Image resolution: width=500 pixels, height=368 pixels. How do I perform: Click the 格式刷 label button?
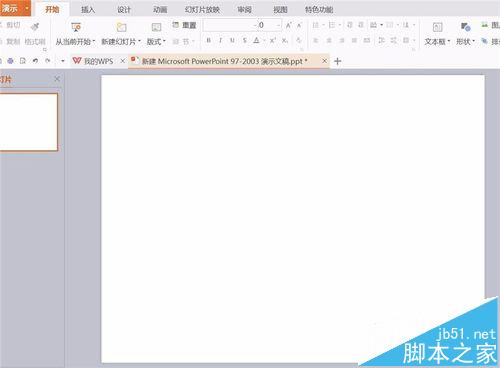click(x=35, y=41)
